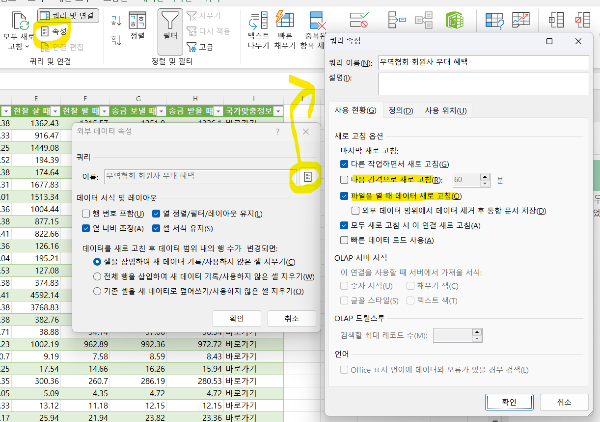600x422 pixels.
Task: Click the Forecast Sheet chart icon
Action: [x=521, y=20]
